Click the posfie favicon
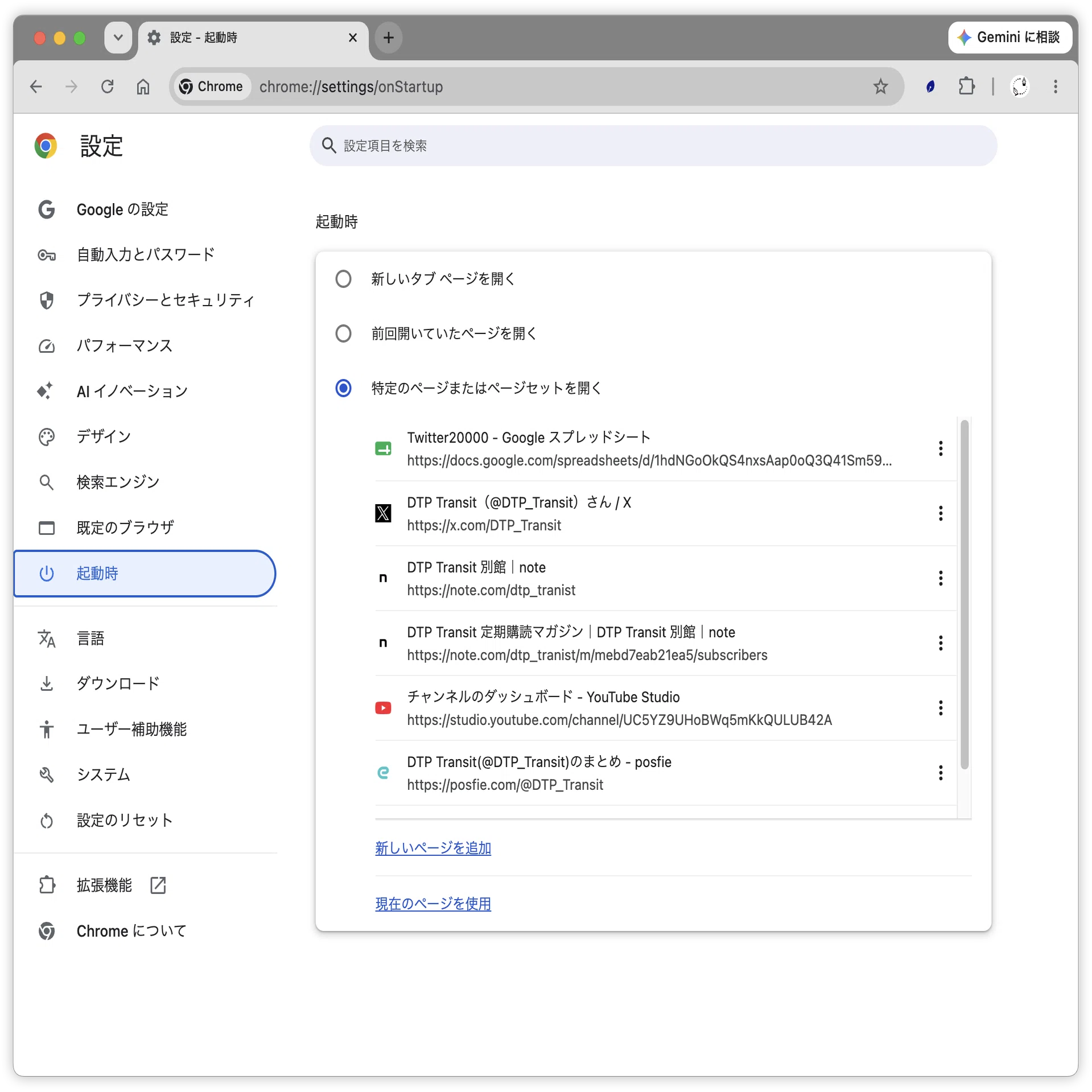The width and height of the screenshot is (1092, 1092). [x=383, y=773]
